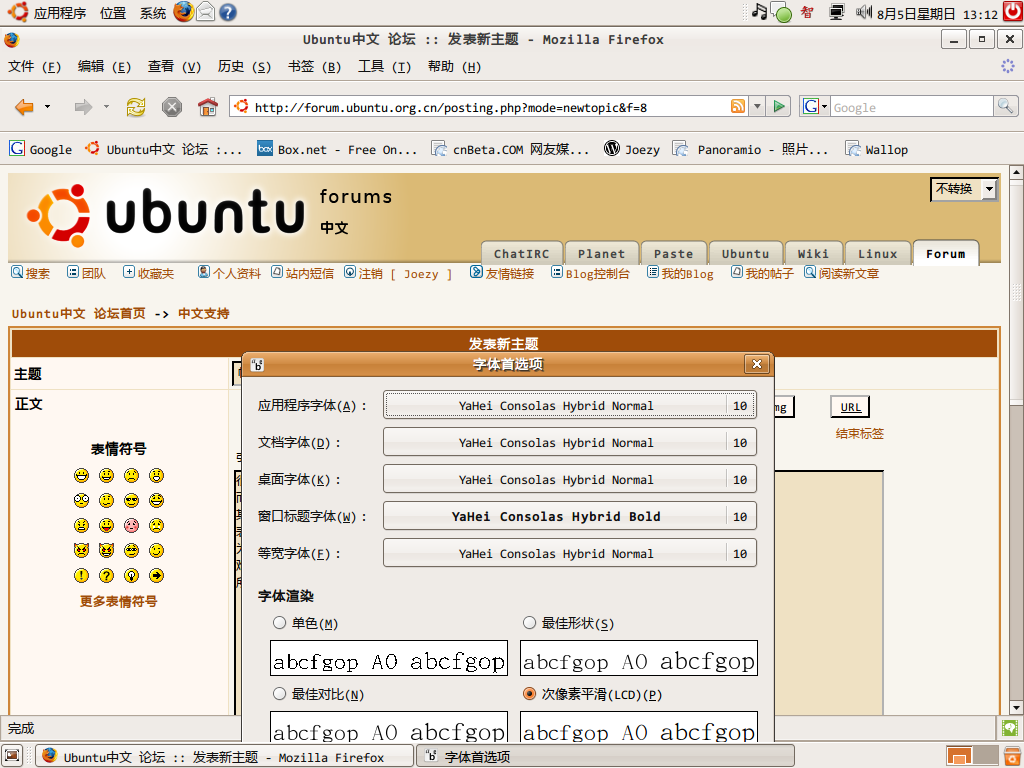The image size is (1024, 768).
Task: Insert the arrow smiley
Action: coord(156,575)
